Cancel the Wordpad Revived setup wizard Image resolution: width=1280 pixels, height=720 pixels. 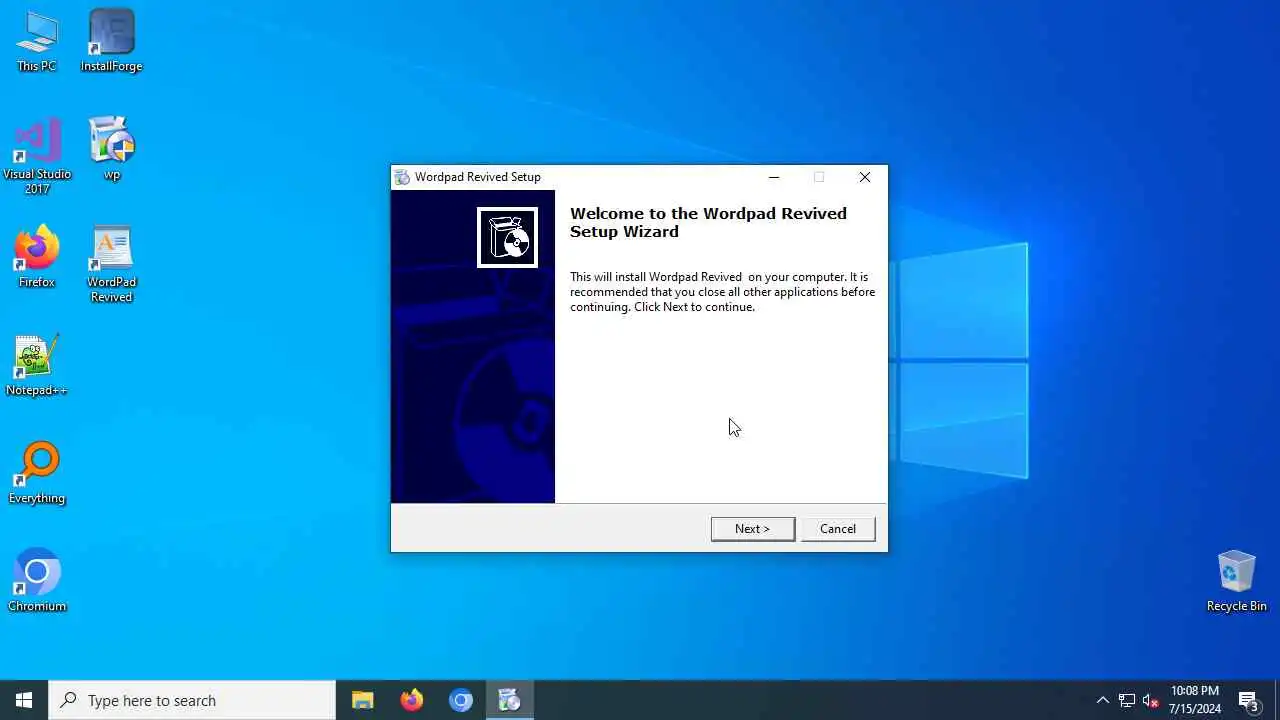tap(838, 529)
